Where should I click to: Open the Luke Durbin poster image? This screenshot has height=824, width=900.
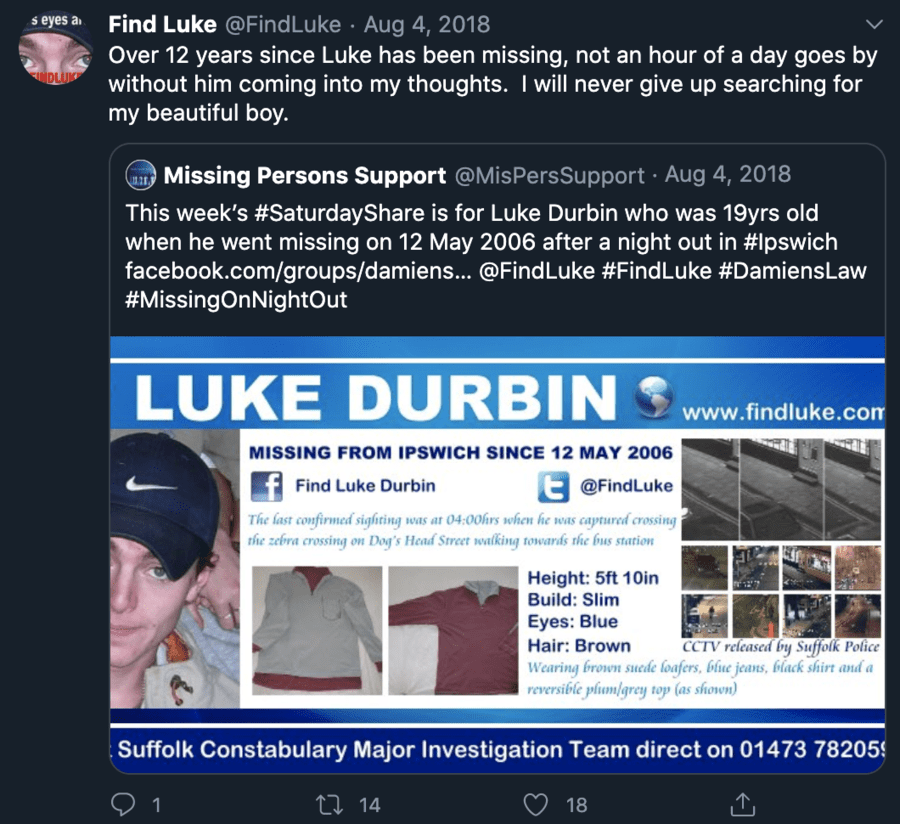coord(497,554)
